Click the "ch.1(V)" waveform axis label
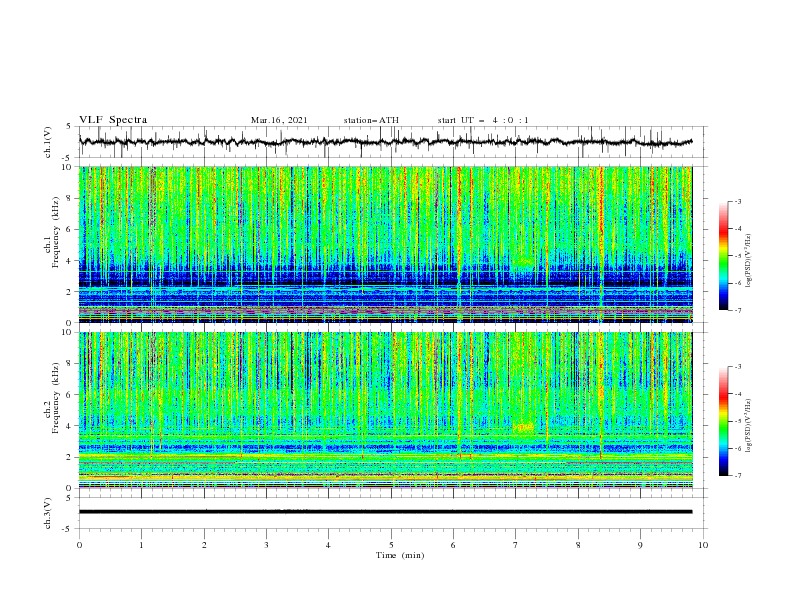Image resolution: width=792 pixels, height=612 pixels. [48, 142]
